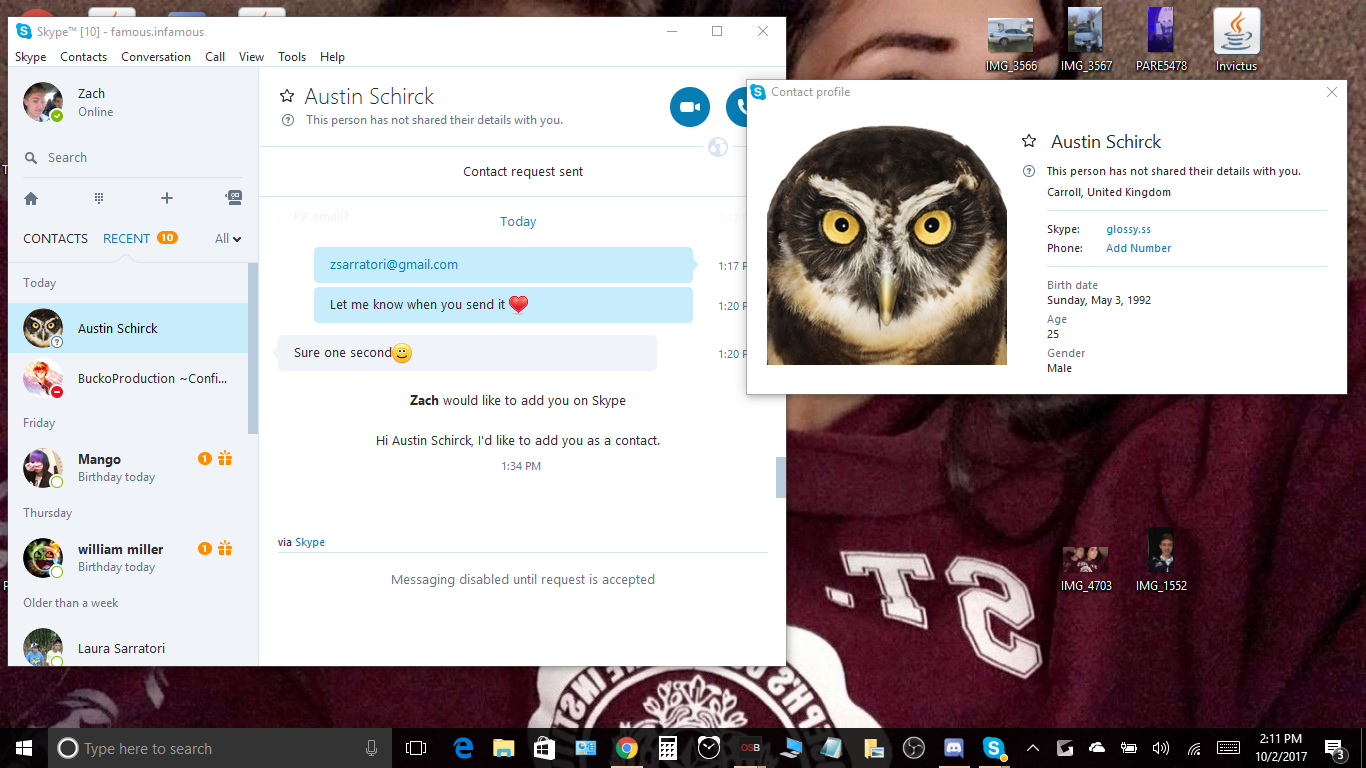Click Mango's birthday gift icon
This screenshot has height=768, width=1366.
pos(225,459)
